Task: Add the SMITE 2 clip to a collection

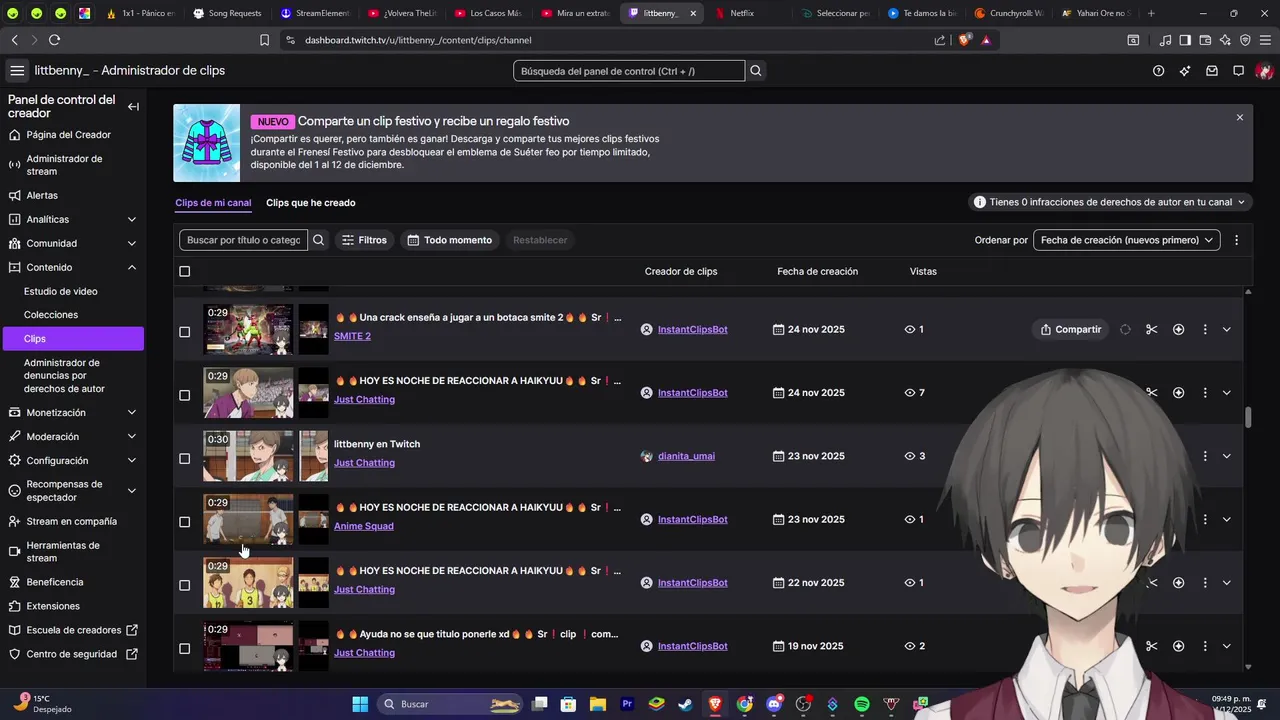Action: coord(1179,330)
